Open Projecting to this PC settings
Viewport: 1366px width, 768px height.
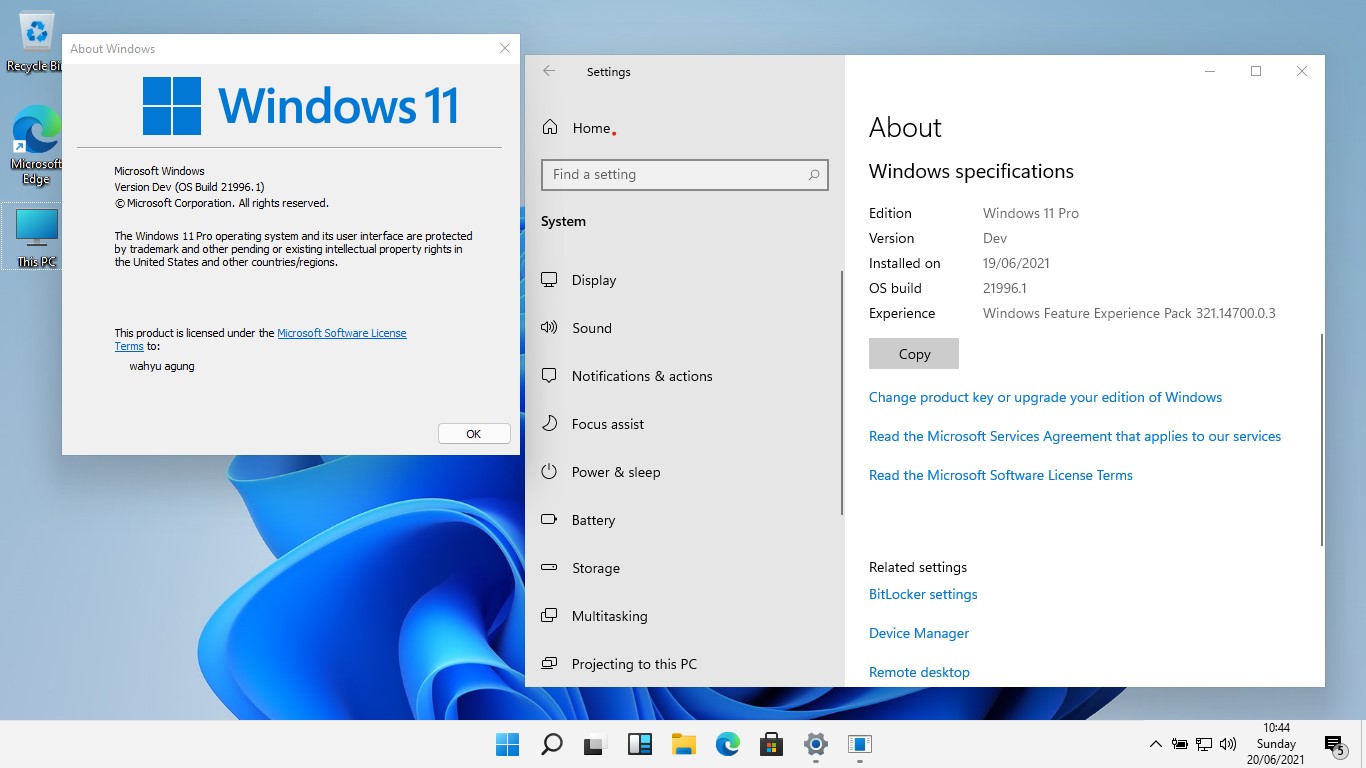[683, 664]
